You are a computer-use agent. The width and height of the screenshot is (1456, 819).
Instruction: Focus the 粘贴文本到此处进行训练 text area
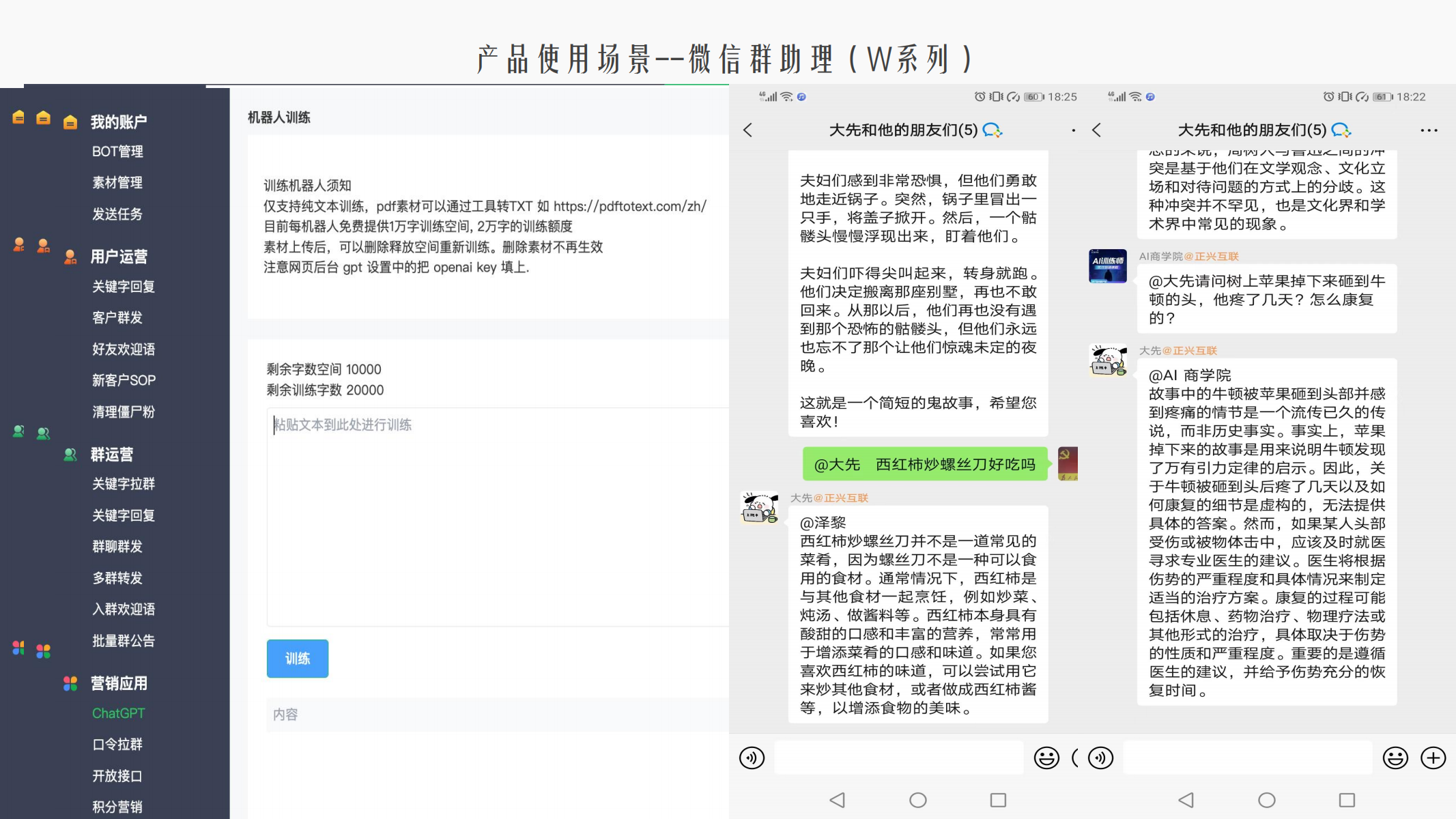498,517
